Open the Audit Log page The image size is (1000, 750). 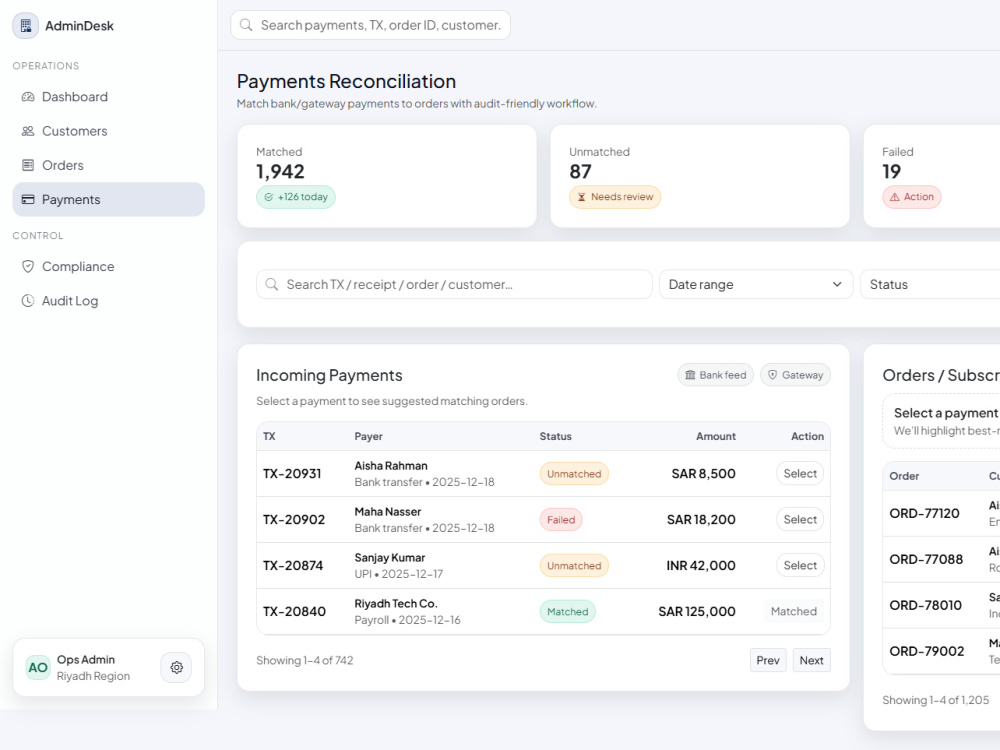(108, 301)
